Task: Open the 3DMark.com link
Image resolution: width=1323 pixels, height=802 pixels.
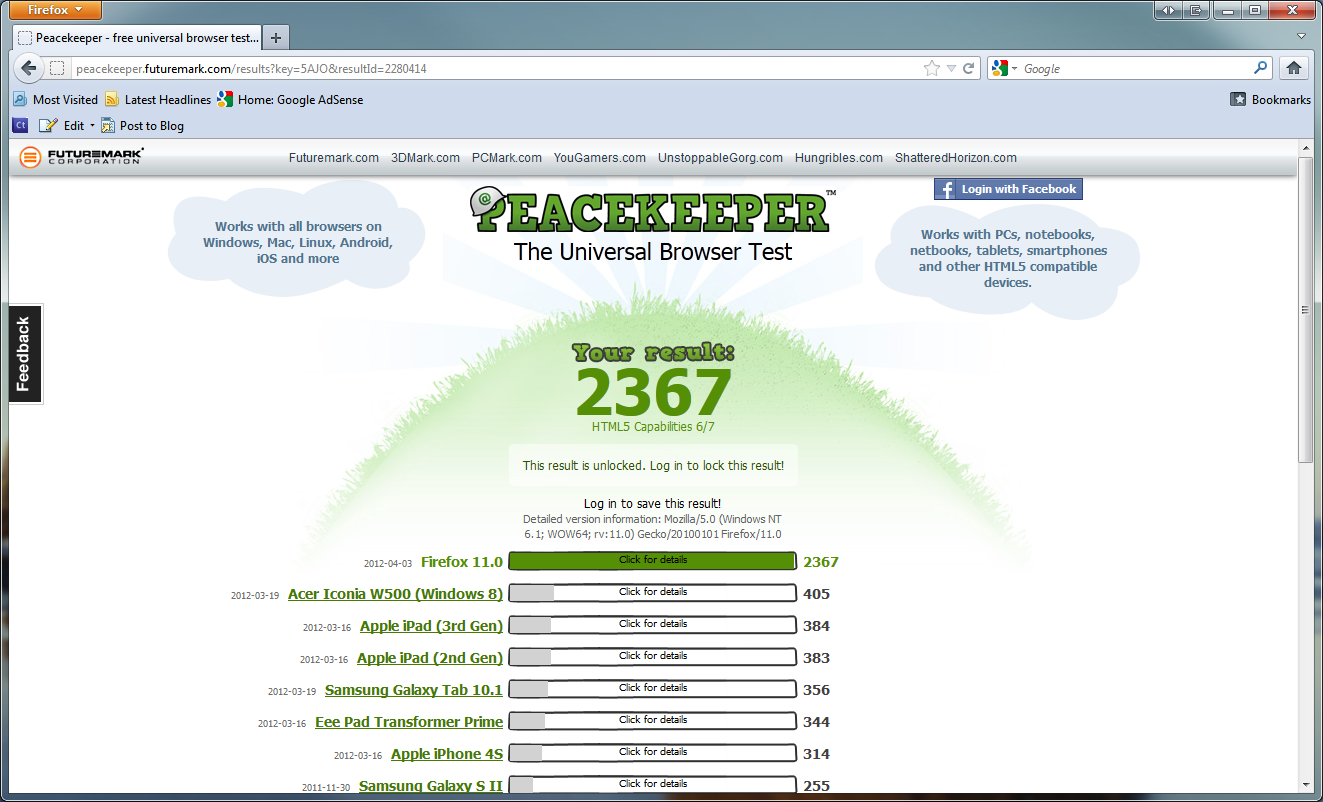Action: pyautogui.click(x=425, y=158)
